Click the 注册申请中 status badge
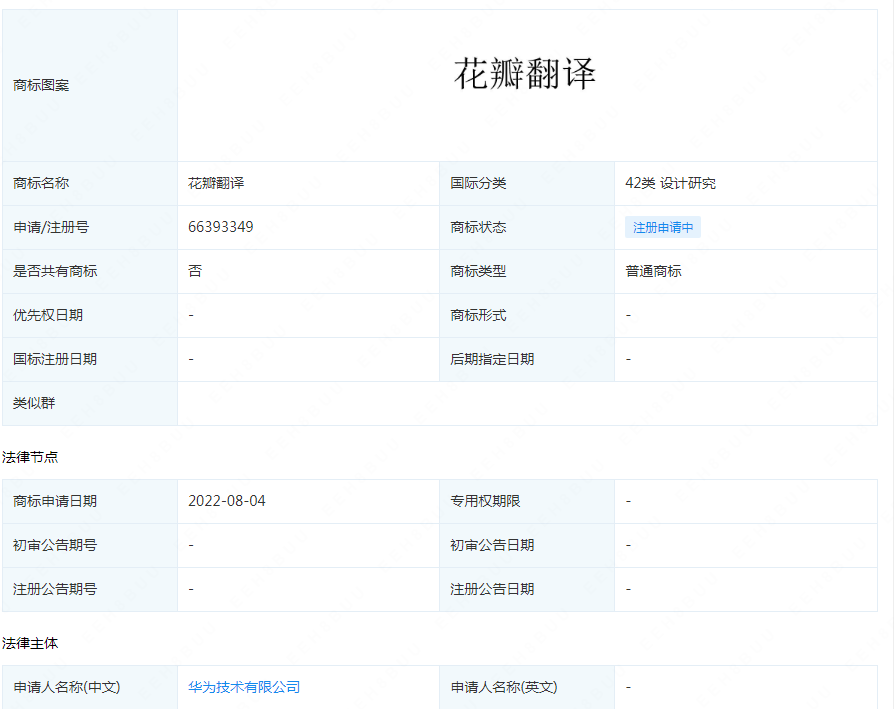 pos(662,227)
